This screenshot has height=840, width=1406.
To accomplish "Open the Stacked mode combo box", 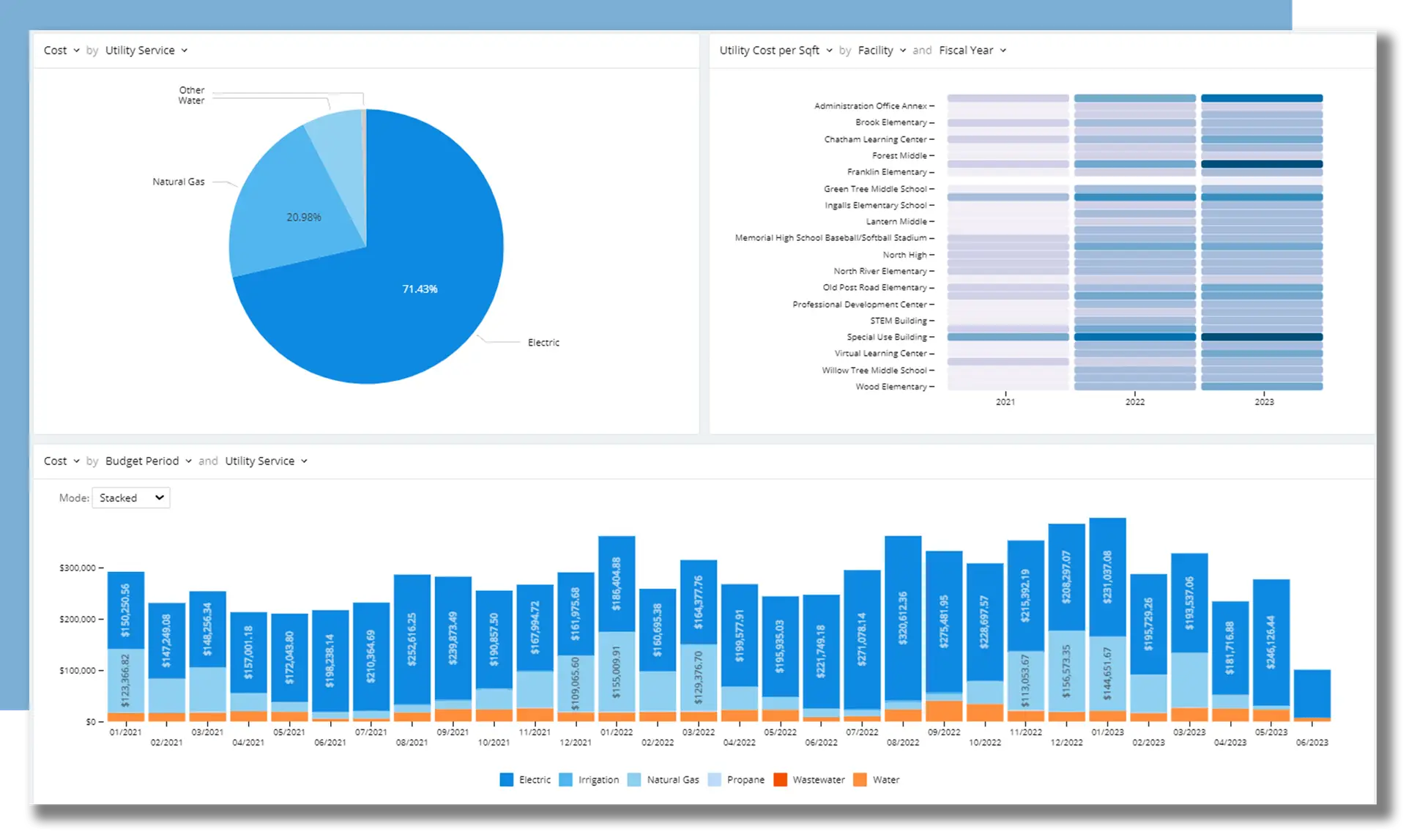I will click(131, 498).
